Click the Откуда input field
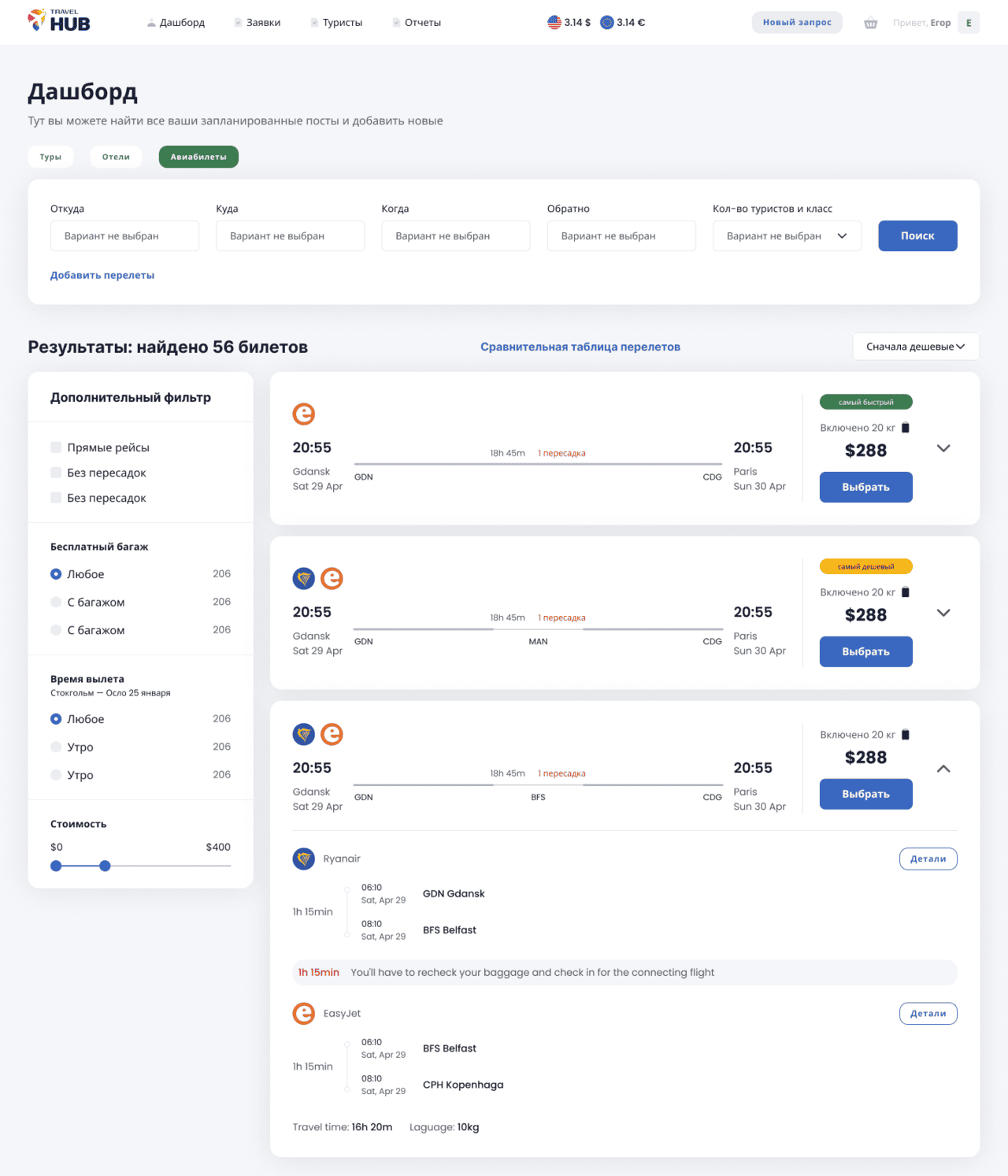Screen dimensions: 1008x1176 click(x=124, y=236)
